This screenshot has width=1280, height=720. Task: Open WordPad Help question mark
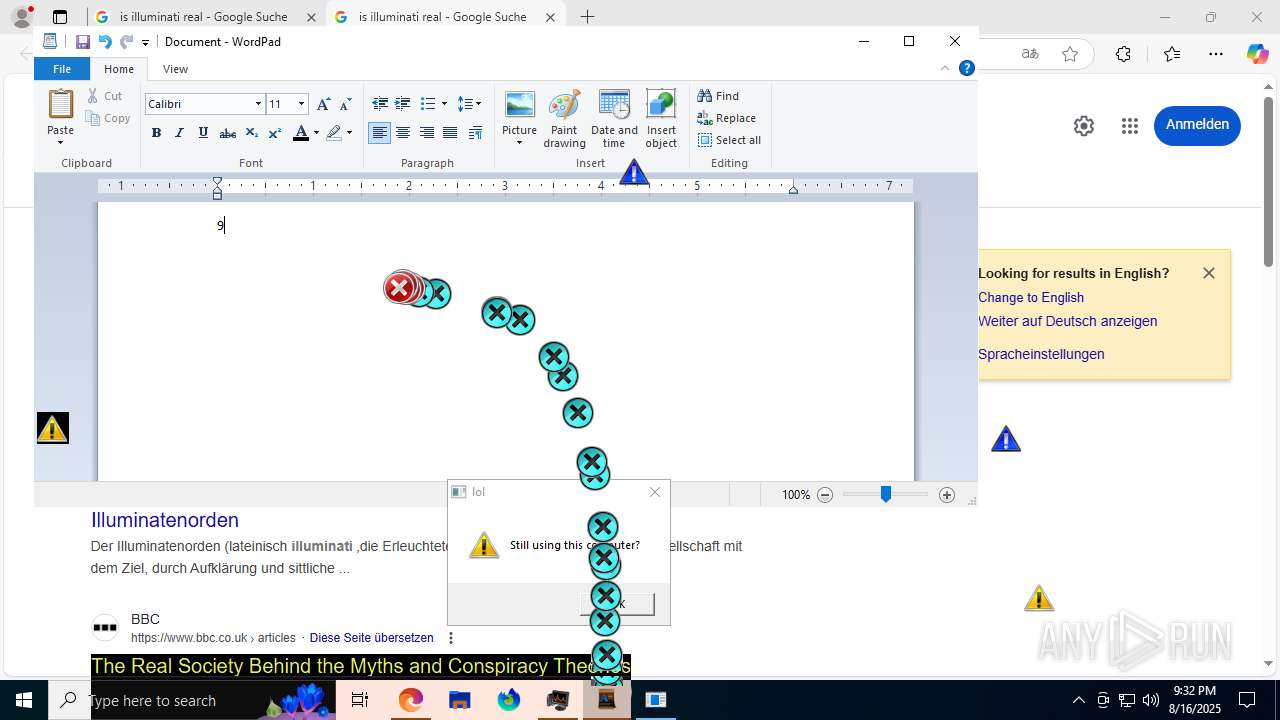click(966, 69)
